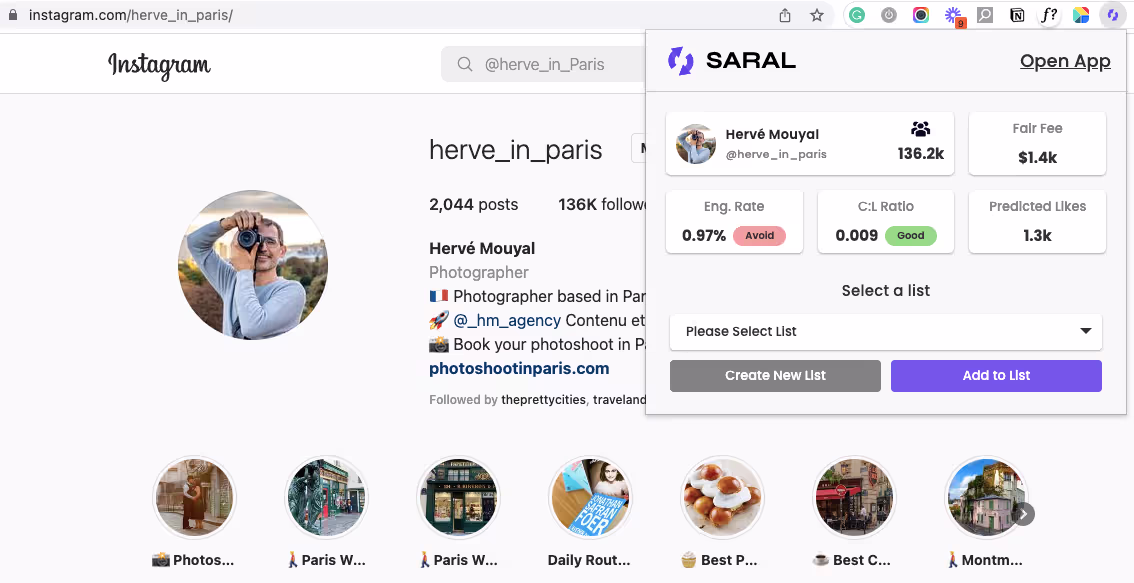Expand the Please Select List dropdown
This screenshot has width=1134, height=583.
[886, 331]
